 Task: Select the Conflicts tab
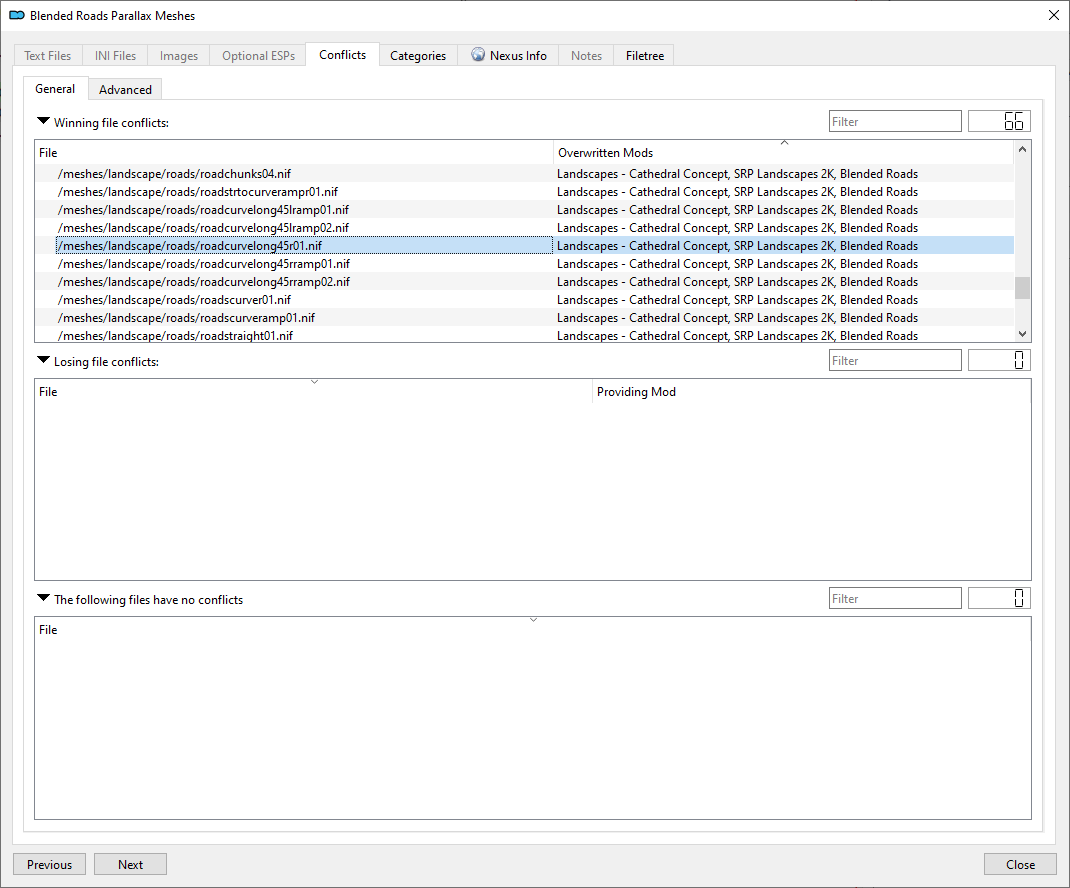[x=343, y=55]
